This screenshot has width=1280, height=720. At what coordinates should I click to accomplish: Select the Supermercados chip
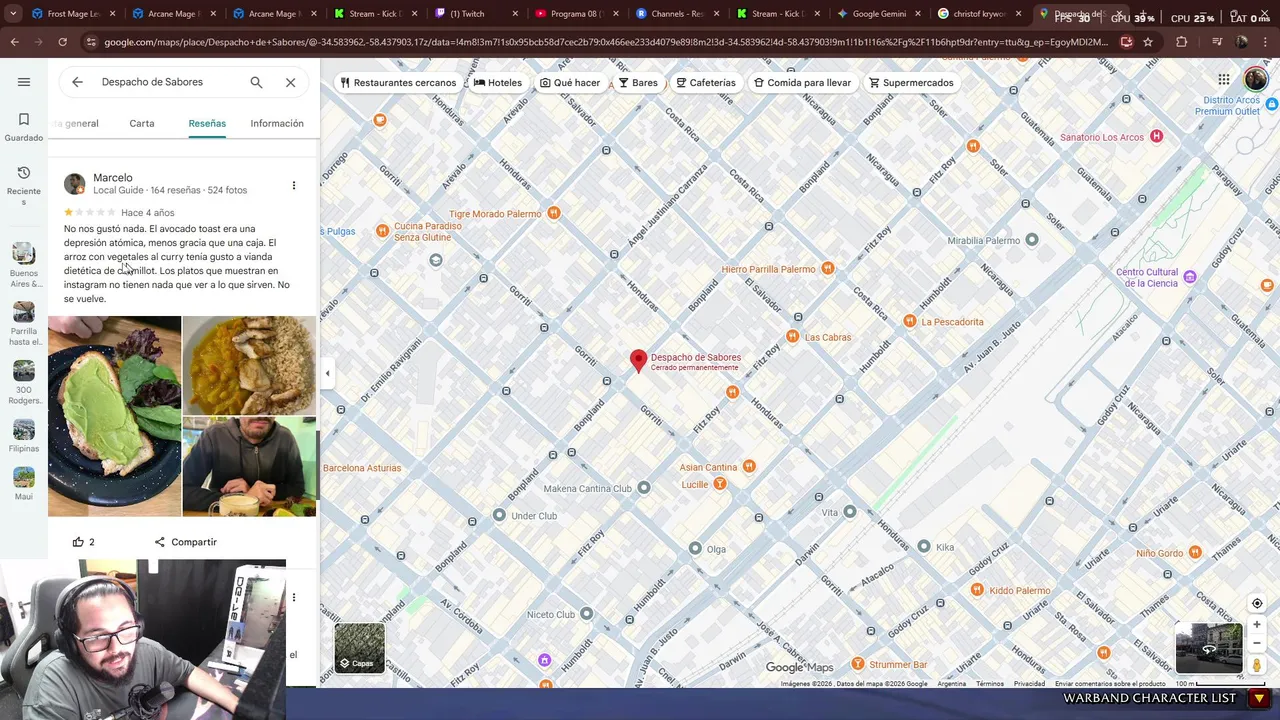pyautogui.click(x=911, y=82)
